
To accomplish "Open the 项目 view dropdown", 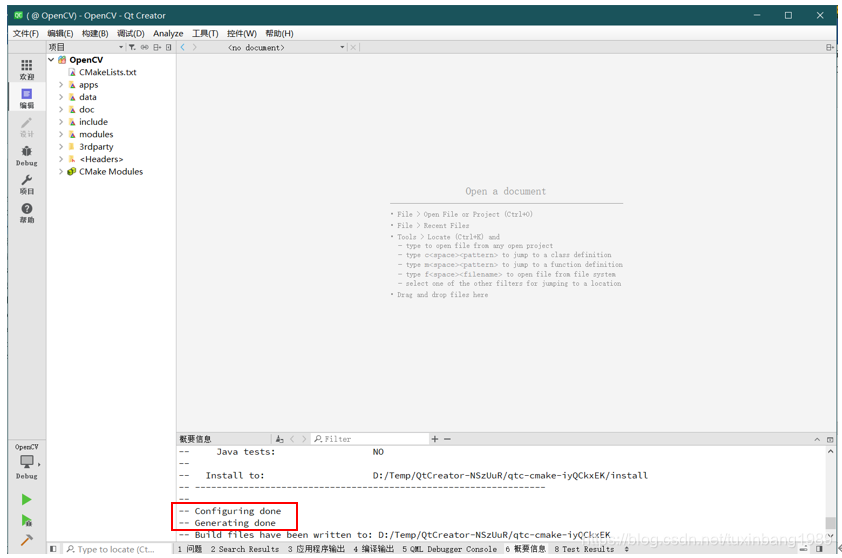I will point(86,47).
